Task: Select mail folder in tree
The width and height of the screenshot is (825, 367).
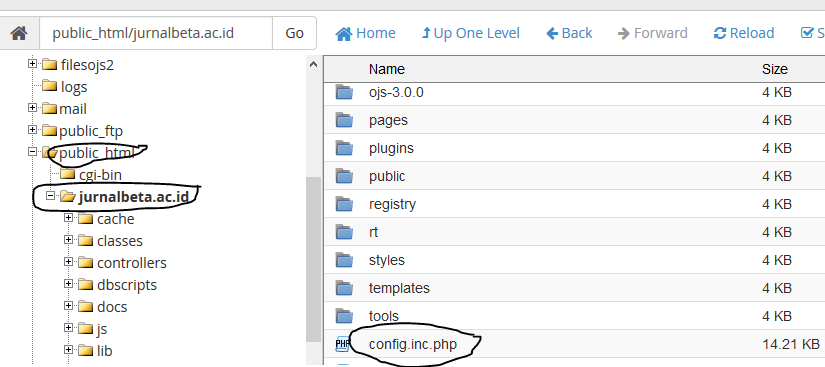Action: click(73, 109)
